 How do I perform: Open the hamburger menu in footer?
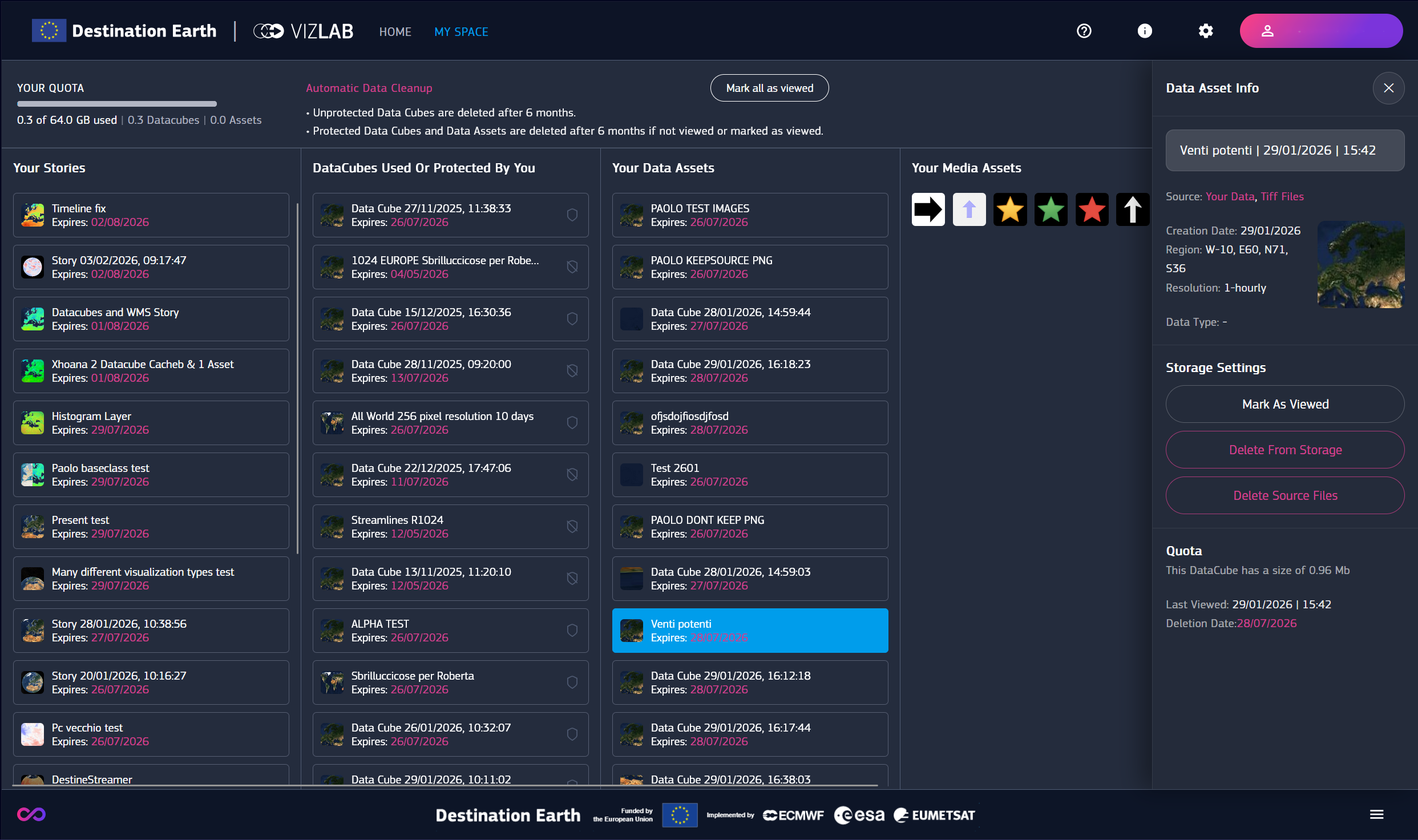pos(1376,814)
